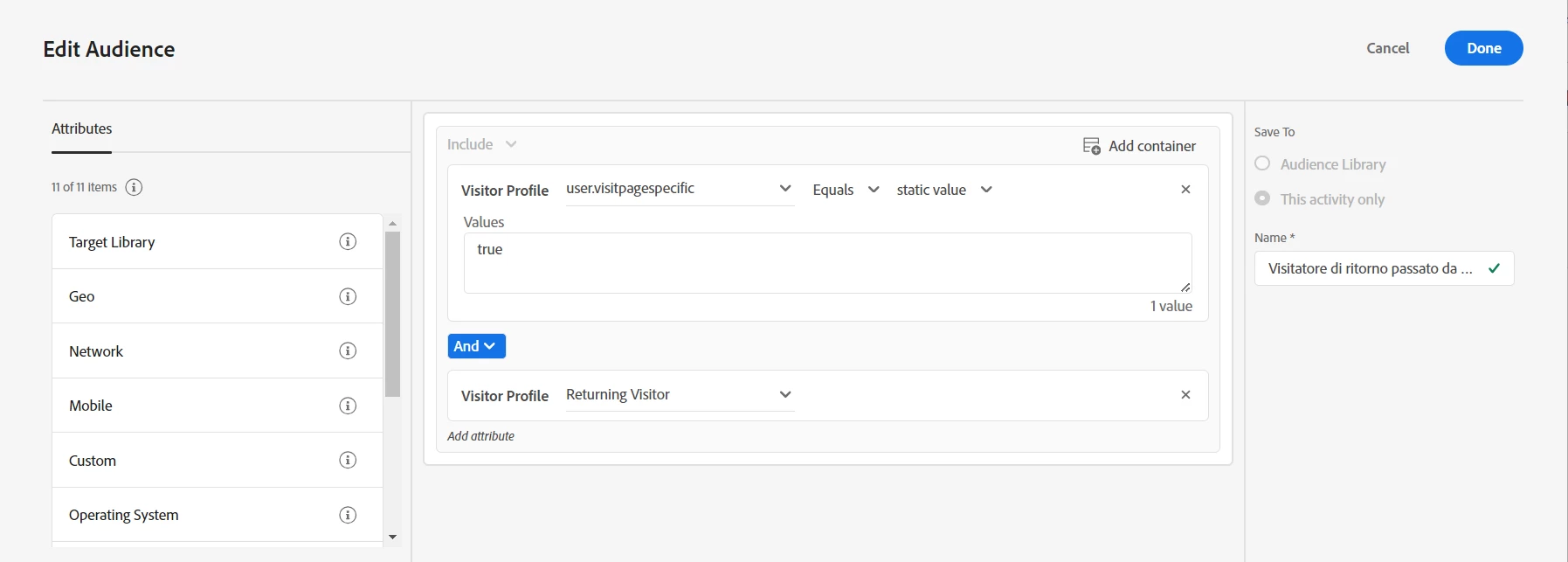This screenshot has width=1568, height=562.
Task: Select Mobile attribute
Action: pyautogui.click(x=218, y=406)
